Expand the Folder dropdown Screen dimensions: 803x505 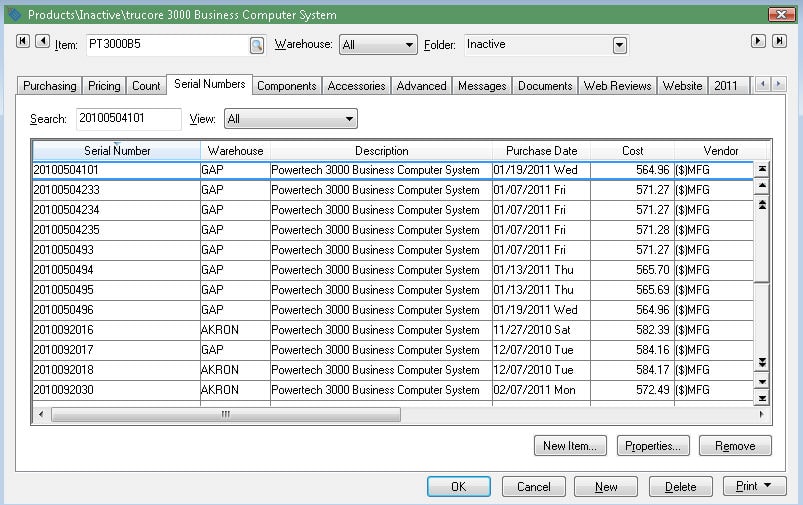pos(619,45)
